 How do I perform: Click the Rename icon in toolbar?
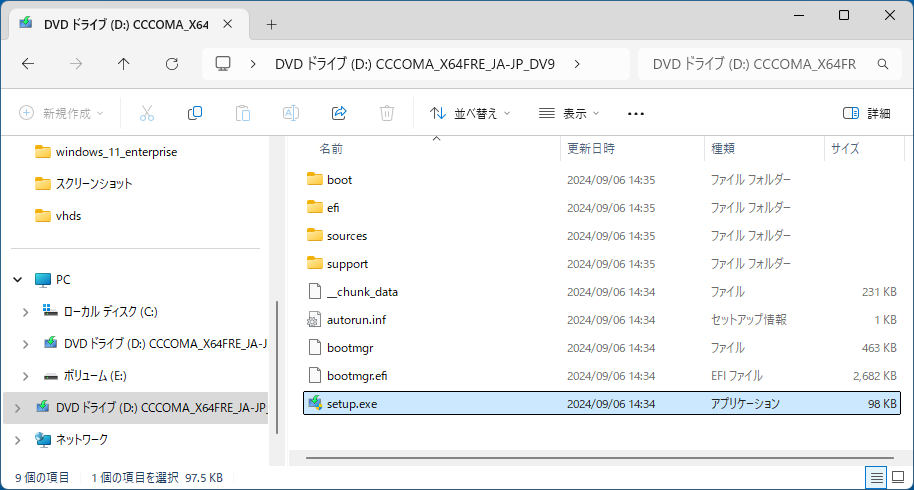291,113
